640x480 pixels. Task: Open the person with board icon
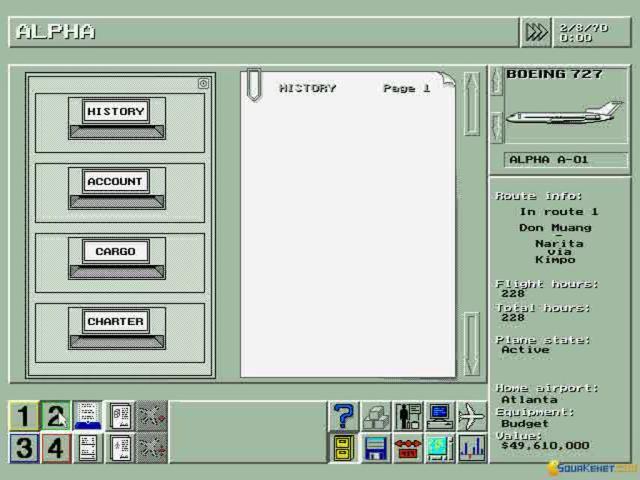pos(407,416)
